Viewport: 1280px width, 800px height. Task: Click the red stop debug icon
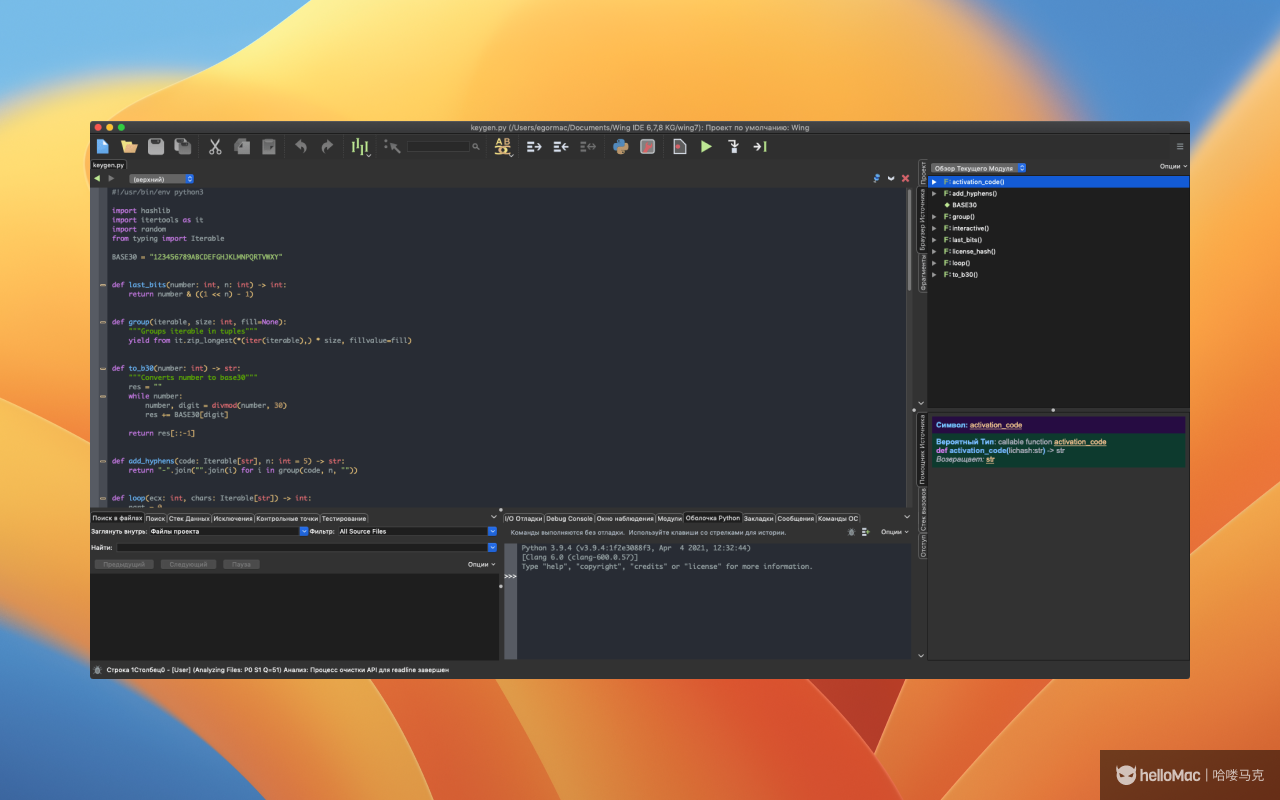click(647, 146)
